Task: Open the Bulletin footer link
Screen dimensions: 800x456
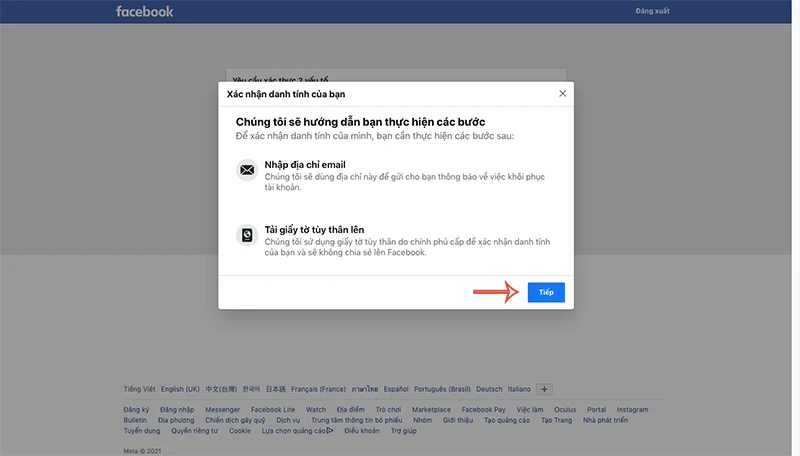Action: 135,420
